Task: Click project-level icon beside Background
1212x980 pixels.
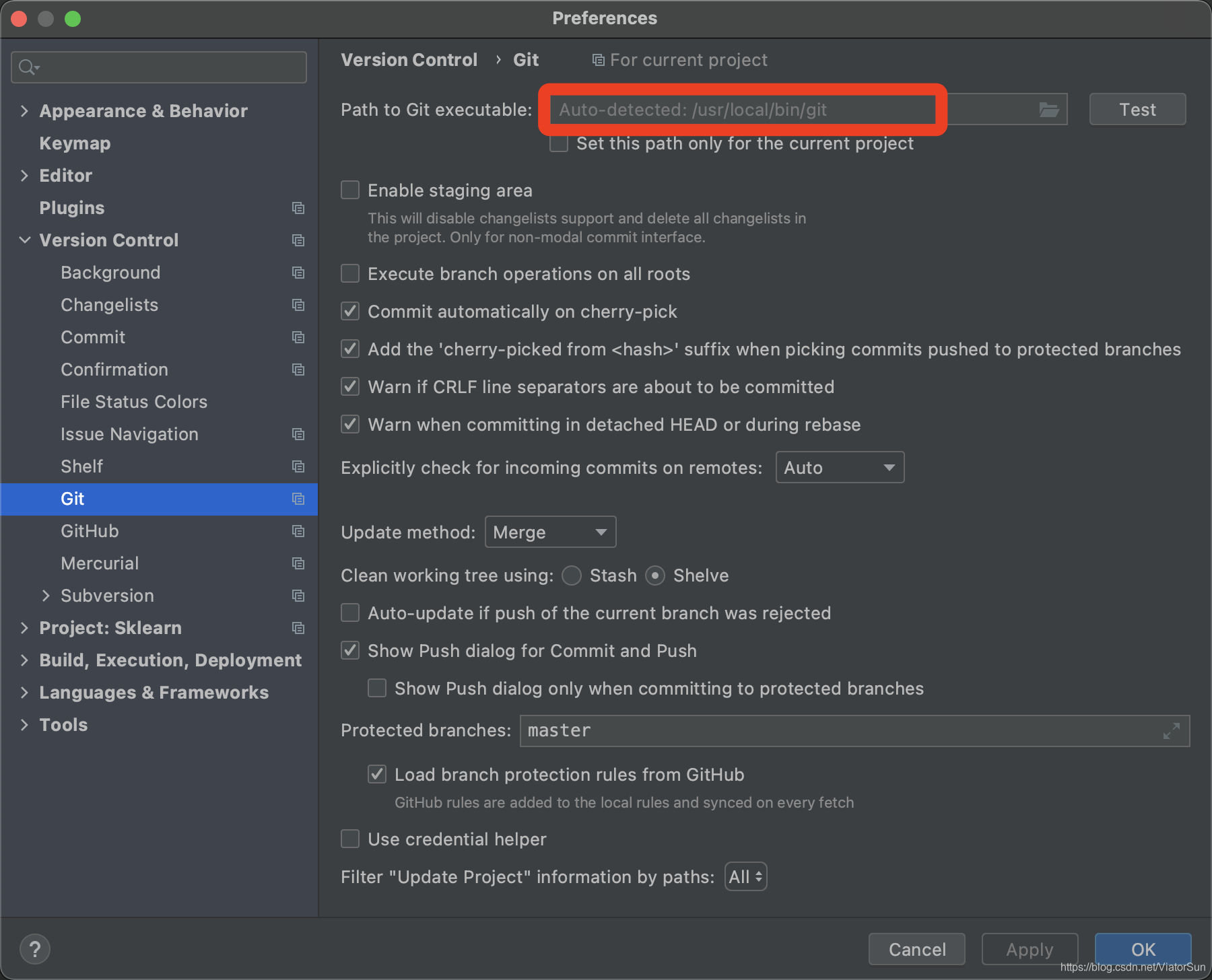Action: (298, 273)
